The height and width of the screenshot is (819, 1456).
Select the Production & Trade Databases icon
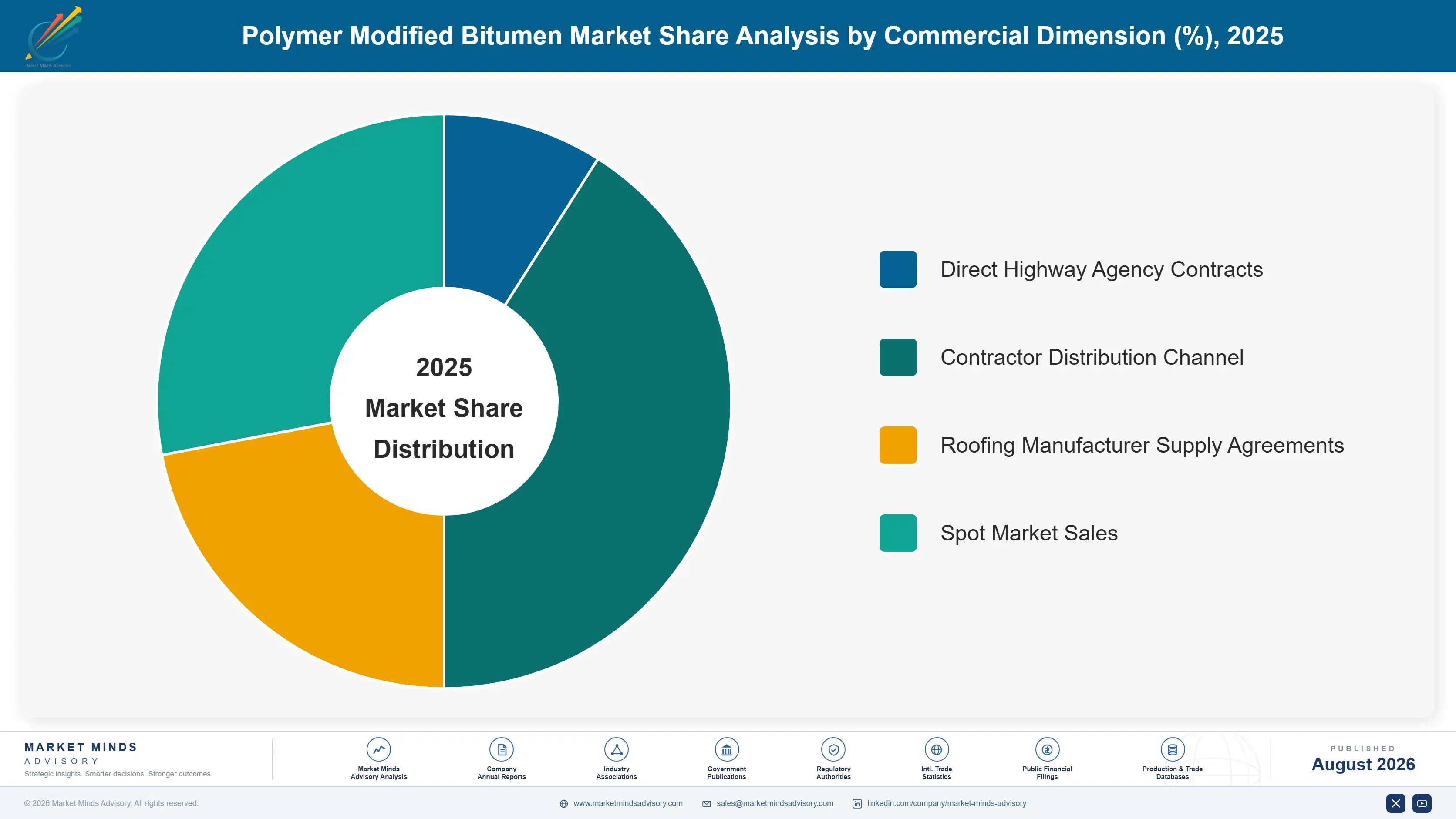pyautogui.click(x=1172, y=749)
